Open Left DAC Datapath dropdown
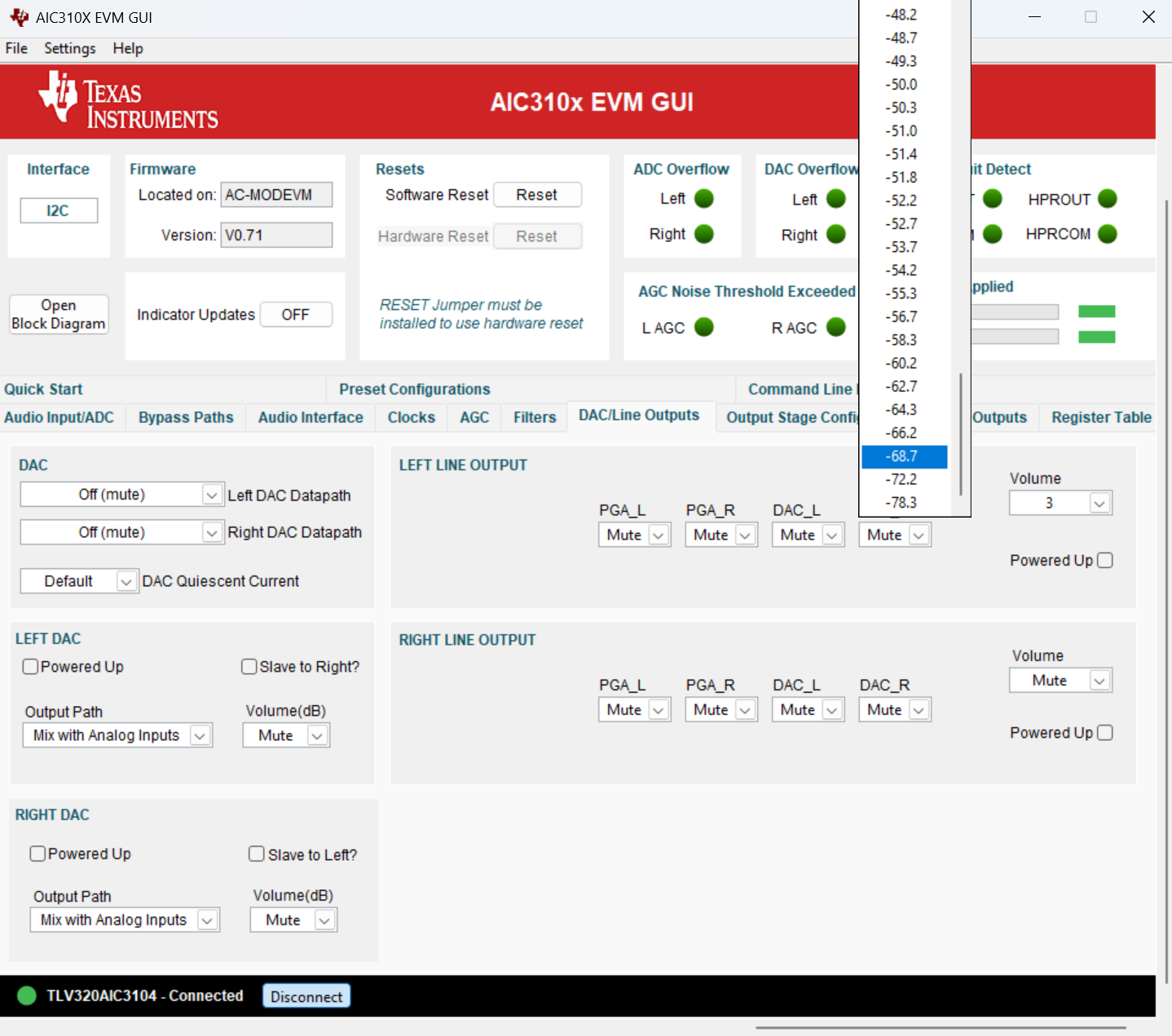The height and width of the screenshot is (1036, 1172). 122,495
